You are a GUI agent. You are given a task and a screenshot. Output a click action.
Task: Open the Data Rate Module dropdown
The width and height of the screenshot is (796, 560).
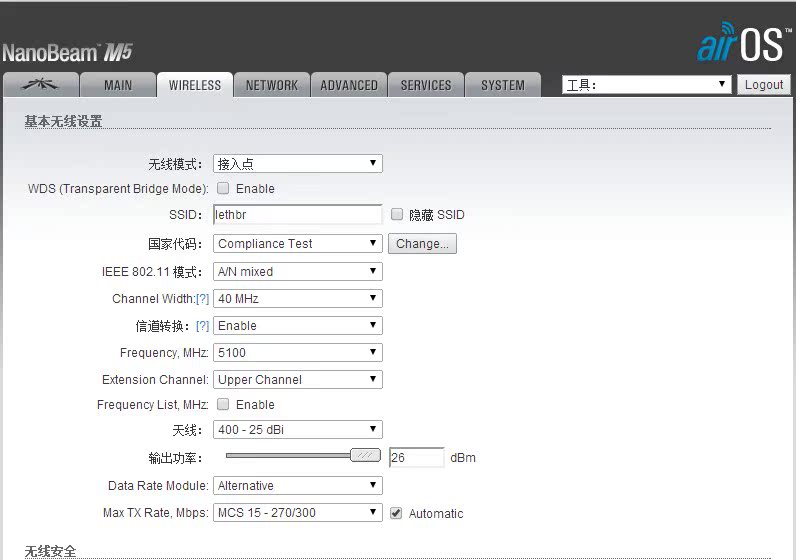point(297,485)
